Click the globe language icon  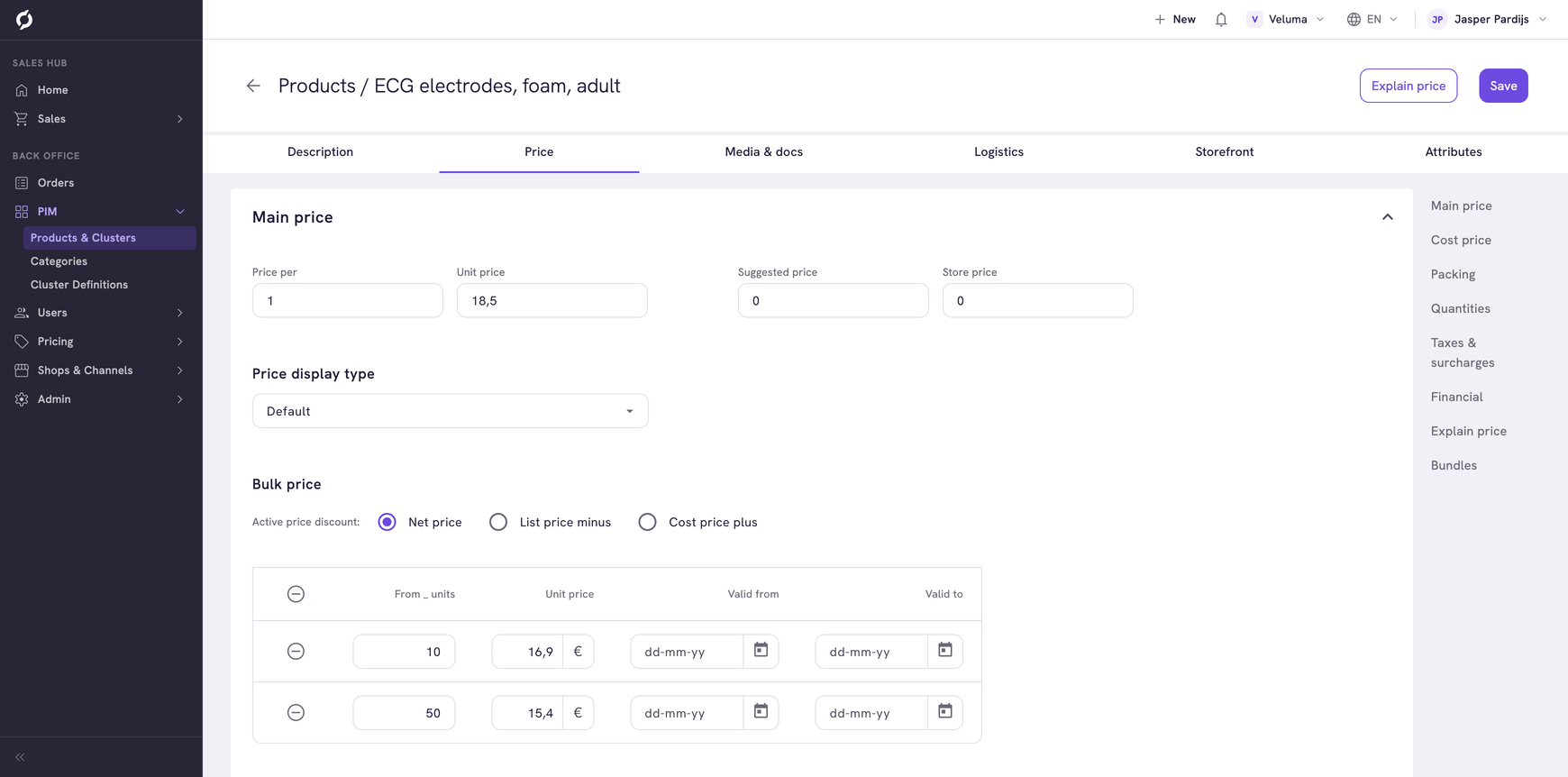click(x=1354, y=19)
